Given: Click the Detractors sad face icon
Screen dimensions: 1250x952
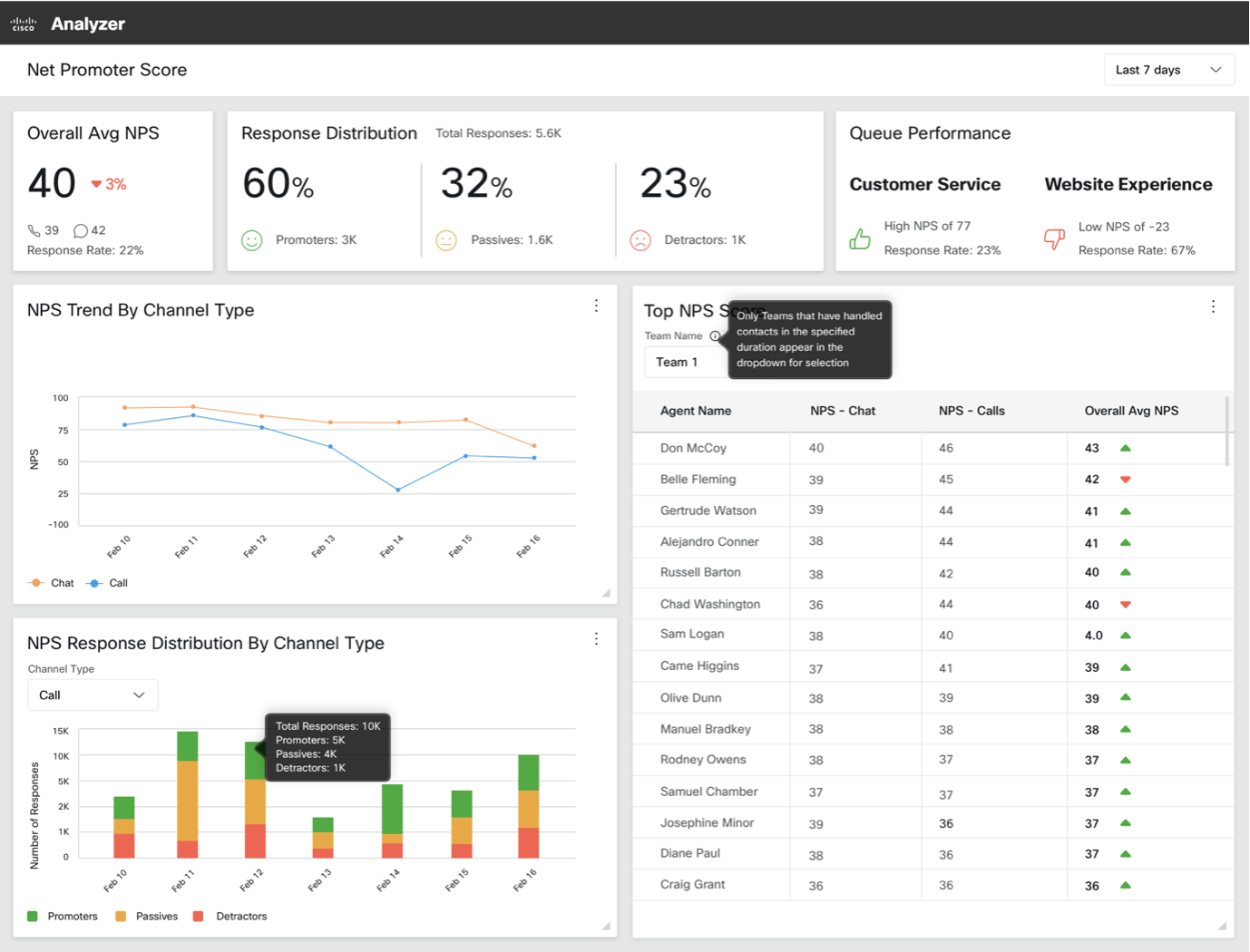Looking at the screenshot, I should pos(640,240).
